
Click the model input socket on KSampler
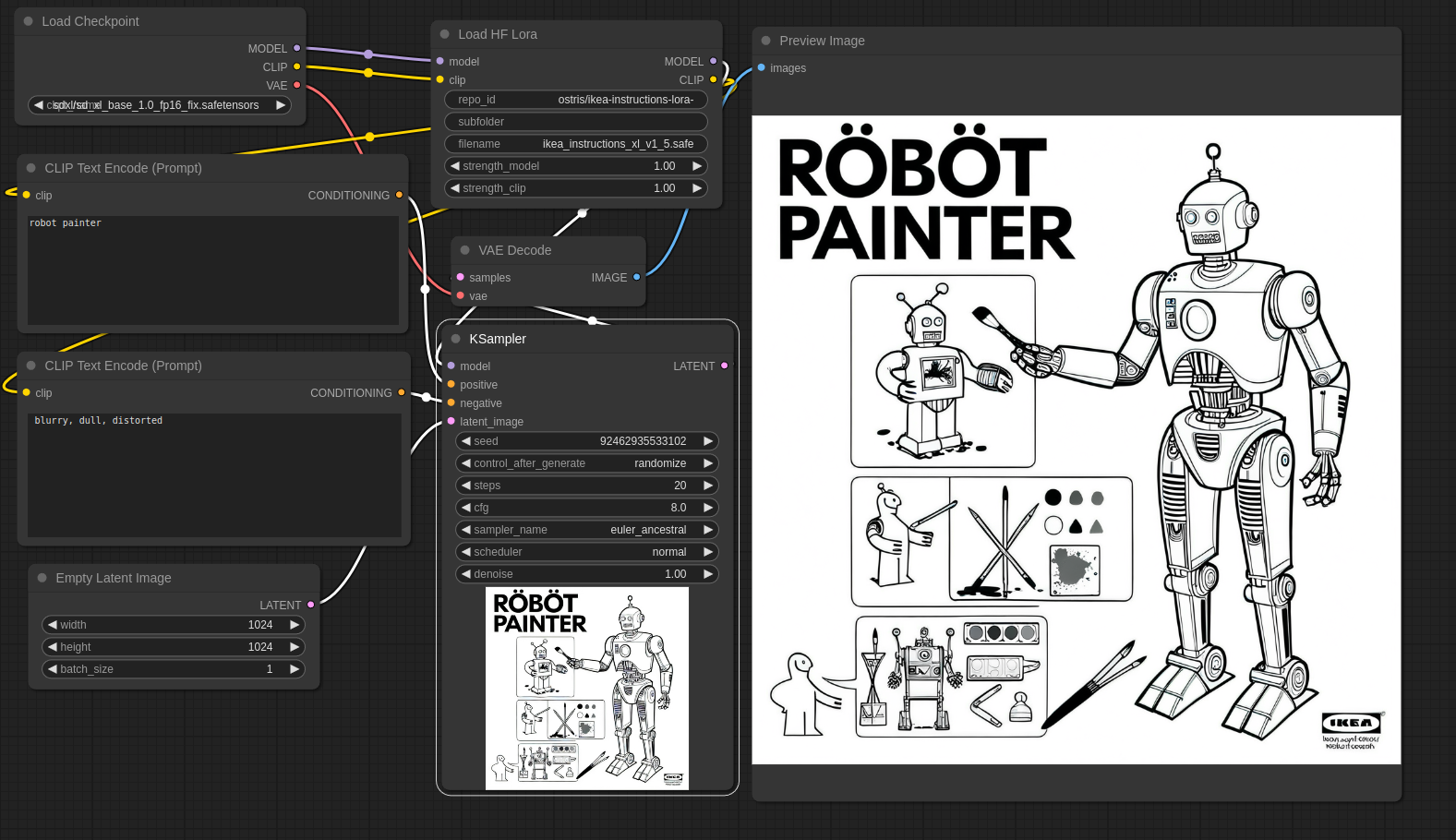point(451,366)
